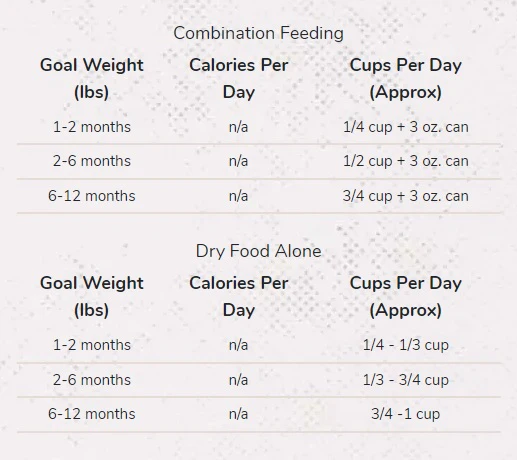
Task: Select 2-6 months row in Dry Food table
Action: tap(259, 380)
